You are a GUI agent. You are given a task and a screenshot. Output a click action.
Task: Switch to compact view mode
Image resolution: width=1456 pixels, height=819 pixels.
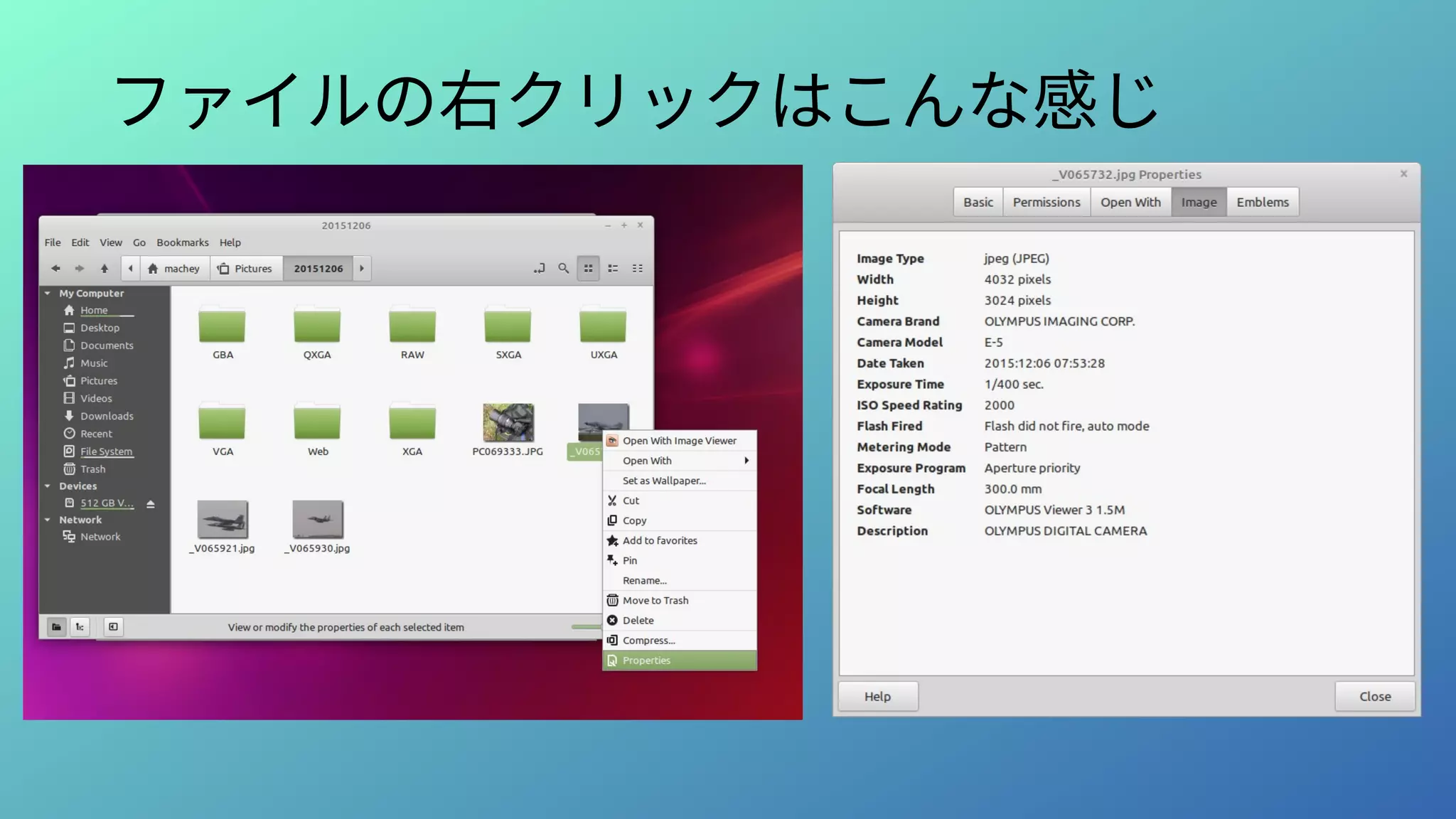(x=637, y=268)
